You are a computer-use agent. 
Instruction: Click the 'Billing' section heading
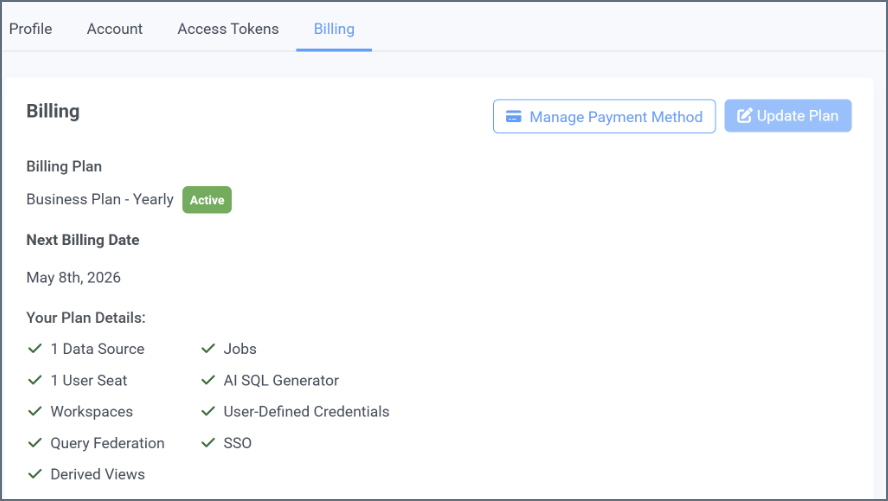coord(53,112)
